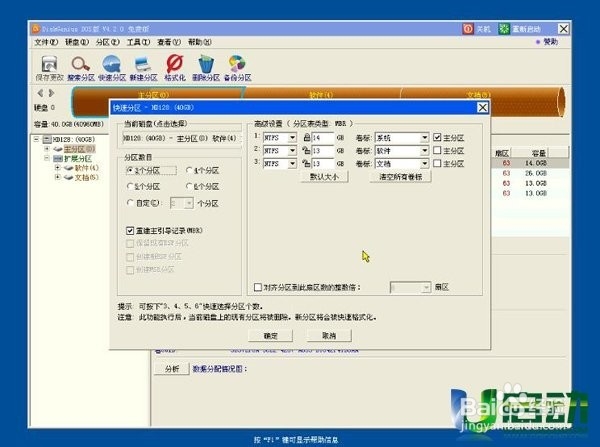
Task: Click the next disk right arrow
Action: click(x=51, y=93)
